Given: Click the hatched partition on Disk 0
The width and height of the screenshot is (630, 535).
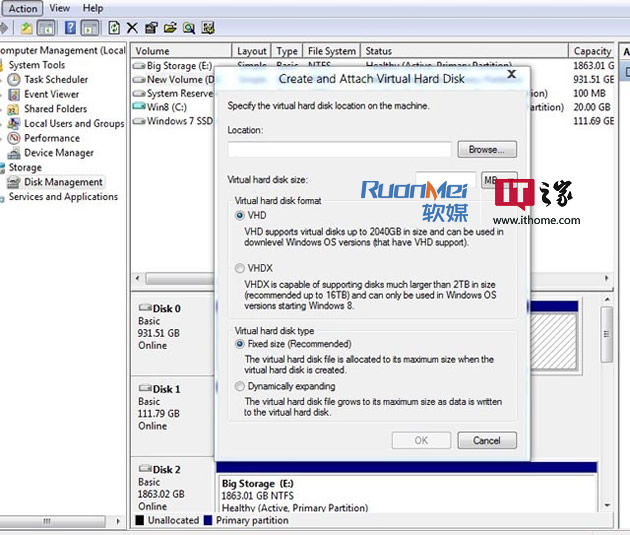Looking at the screenshot, I should pos(554,341).
